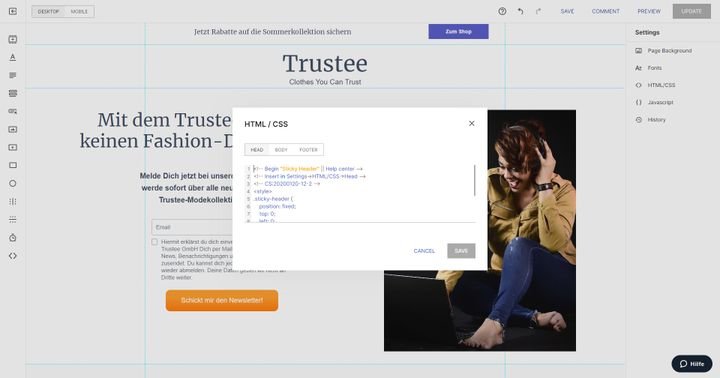Image resolution: width=720 pixels, height=378 pixels.
Task: Click code line with <style> tag
Action: click(263, 191)
